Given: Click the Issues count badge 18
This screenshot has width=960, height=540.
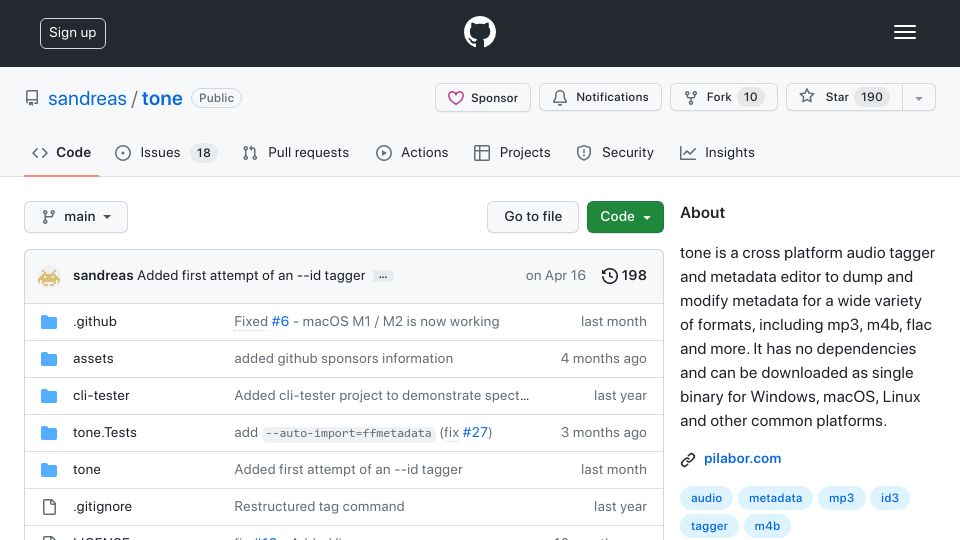Looking at the screenshot, I should (204, 153).
